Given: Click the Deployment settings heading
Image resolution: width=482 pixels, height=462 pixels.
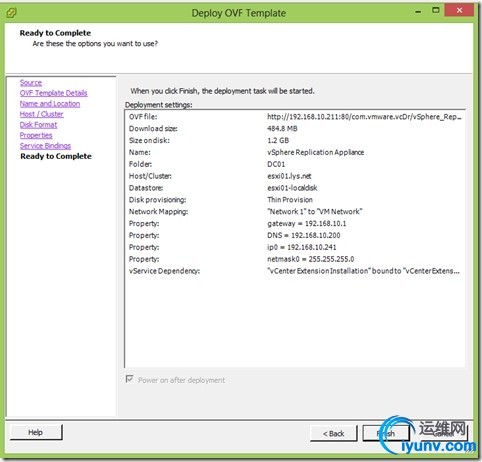Looking at the screenshot, I should point(159,105).
